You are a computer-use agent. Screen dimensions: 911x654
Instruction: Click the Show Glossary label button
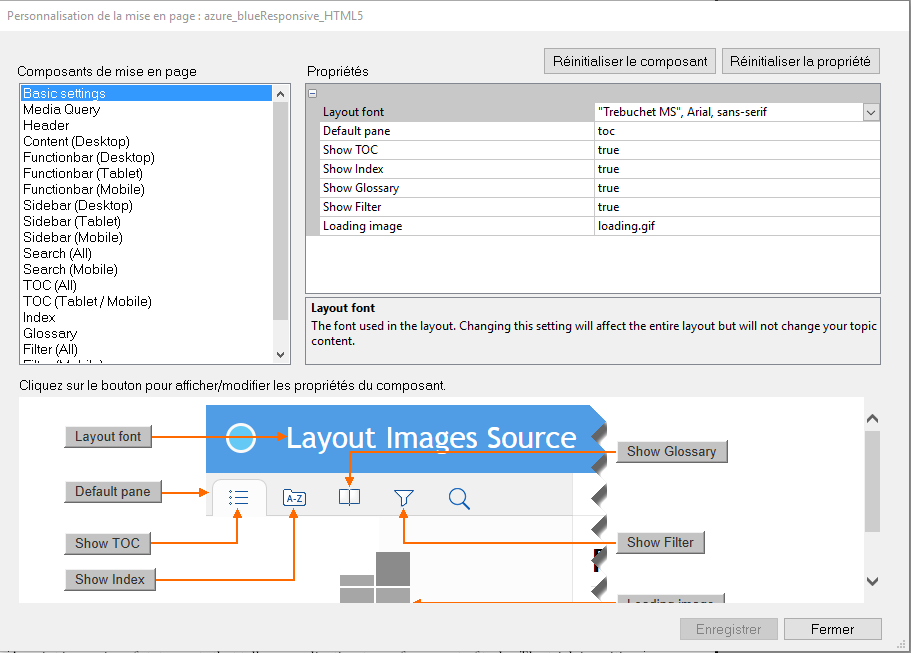tap(671, 451)
